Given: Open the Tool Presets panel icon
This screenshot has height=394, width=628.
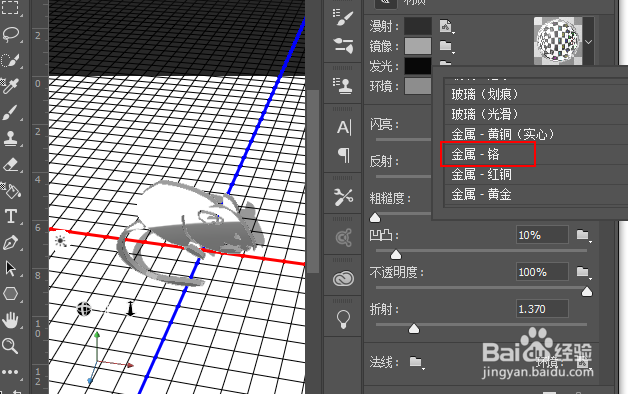Looking at the screenshot, I should pyautogui.click(x=343, y=197).
